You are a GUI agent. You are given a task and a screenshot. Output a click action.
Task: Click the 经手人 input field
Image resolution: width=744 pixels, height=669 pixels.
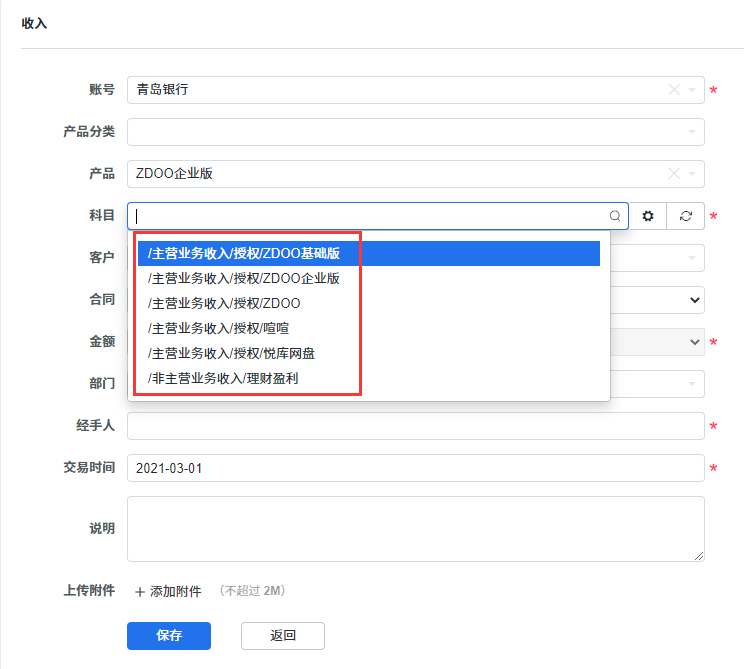tap(416, 426)
